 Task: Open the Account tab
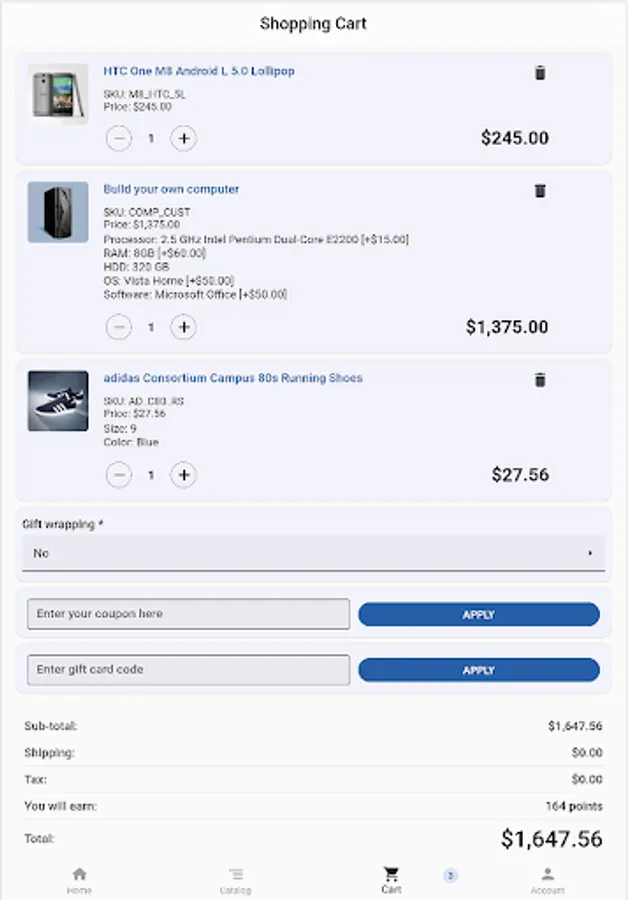click(x=547, y=879)
